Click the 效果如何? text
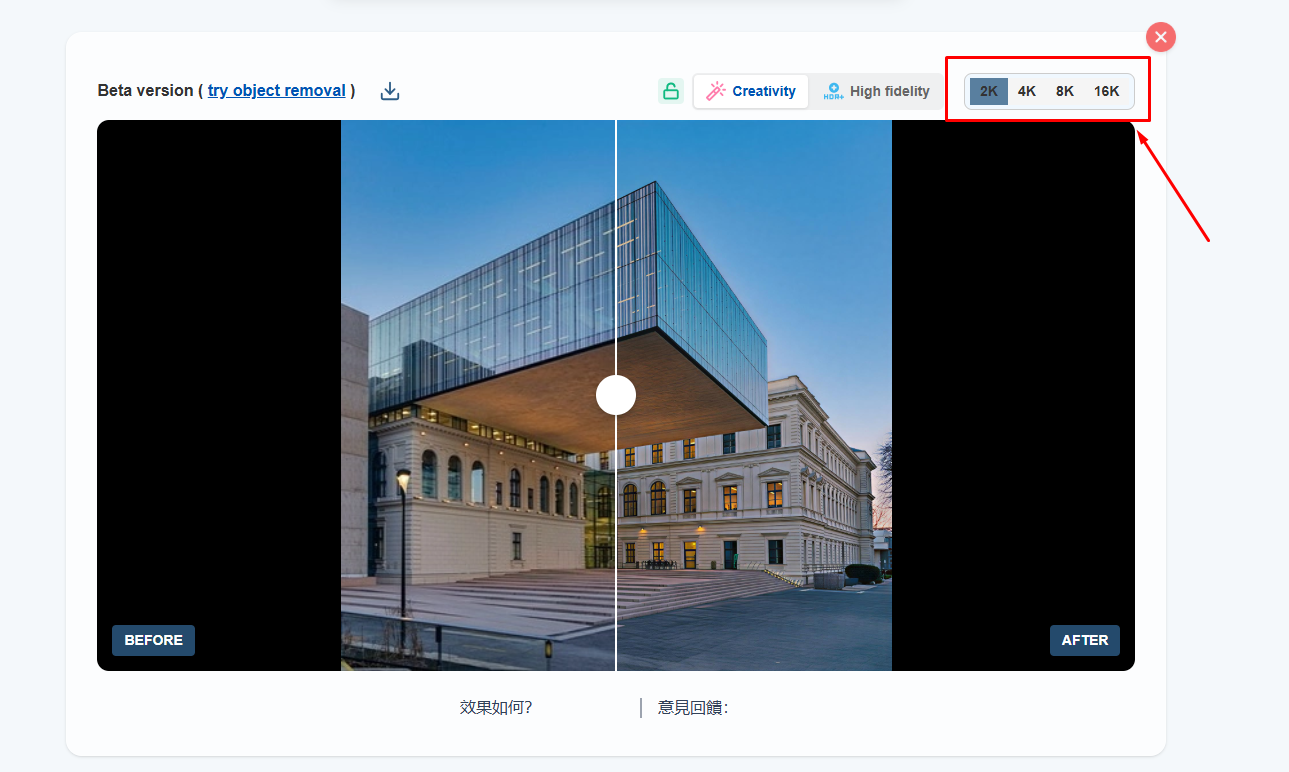 point(496,708)
